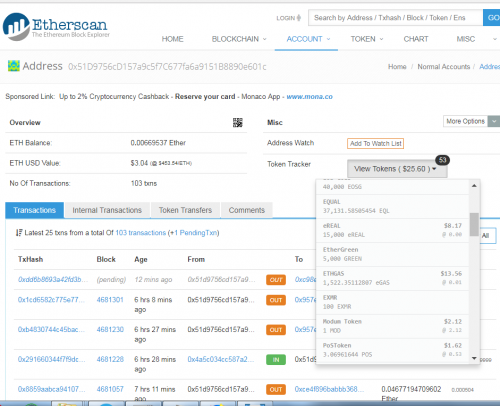Screen dimensions: 500x406
Task: Open pending transaction hash 0xdd6b8693a42fd3b
Action: [x=53, y=280]
